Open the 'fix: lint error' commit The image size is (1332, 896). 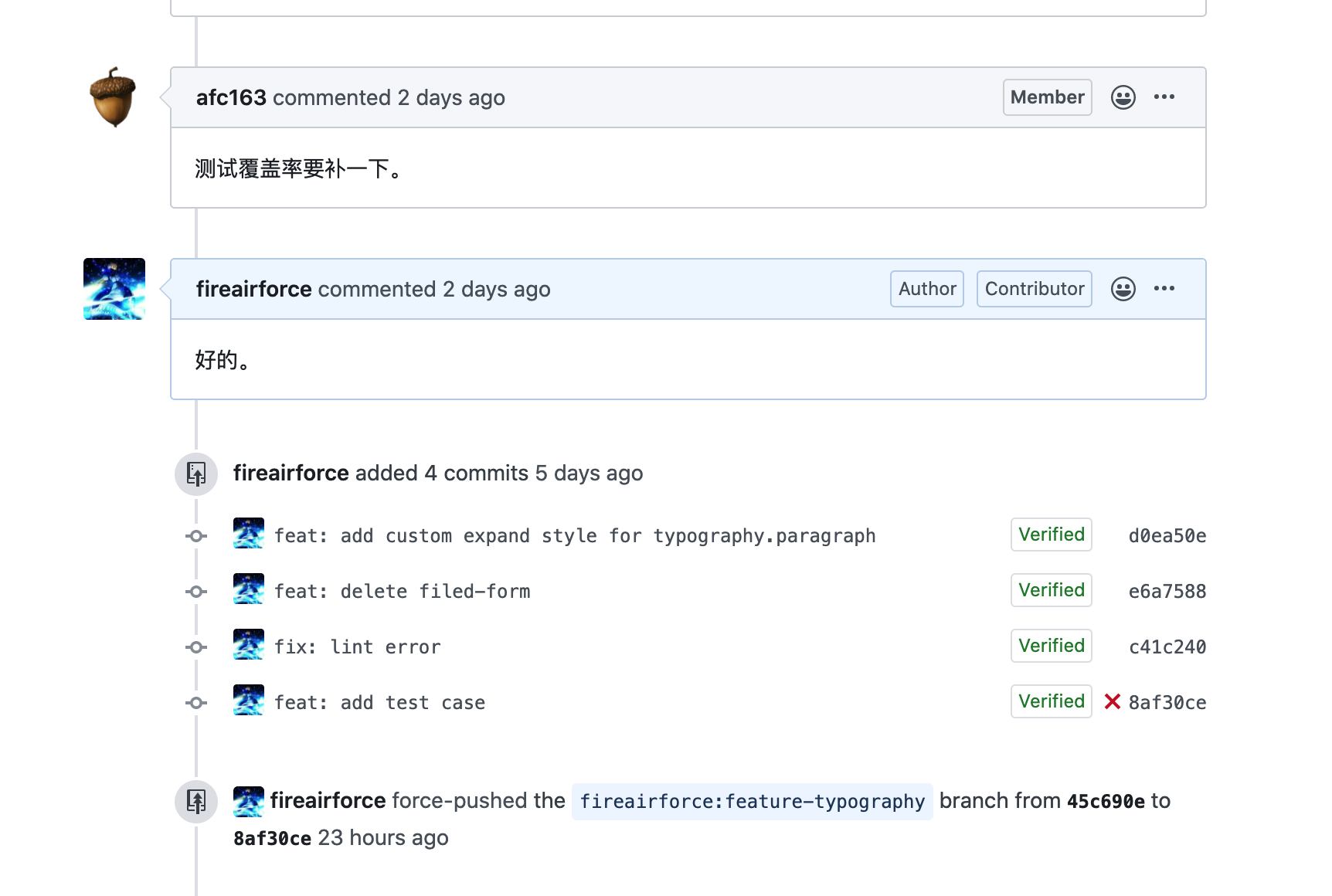357,647
